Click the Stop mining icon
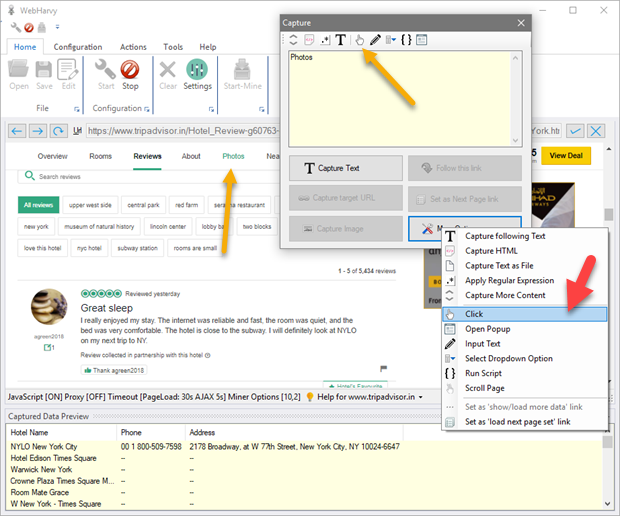This screenshot has width=620, height=516. pyautogui.click(x=130, y=73)
